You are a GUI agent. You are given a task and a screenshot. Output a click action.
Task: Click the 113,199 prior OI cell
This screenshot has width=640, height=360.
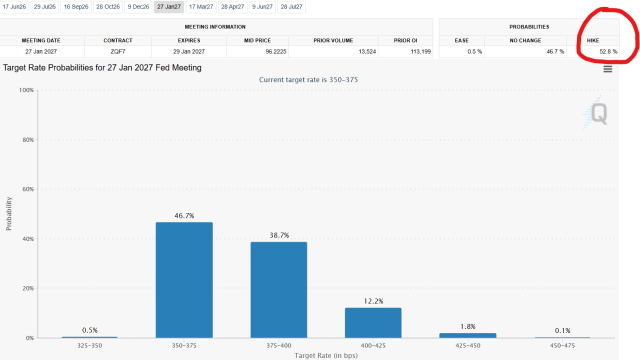(405, 52)
